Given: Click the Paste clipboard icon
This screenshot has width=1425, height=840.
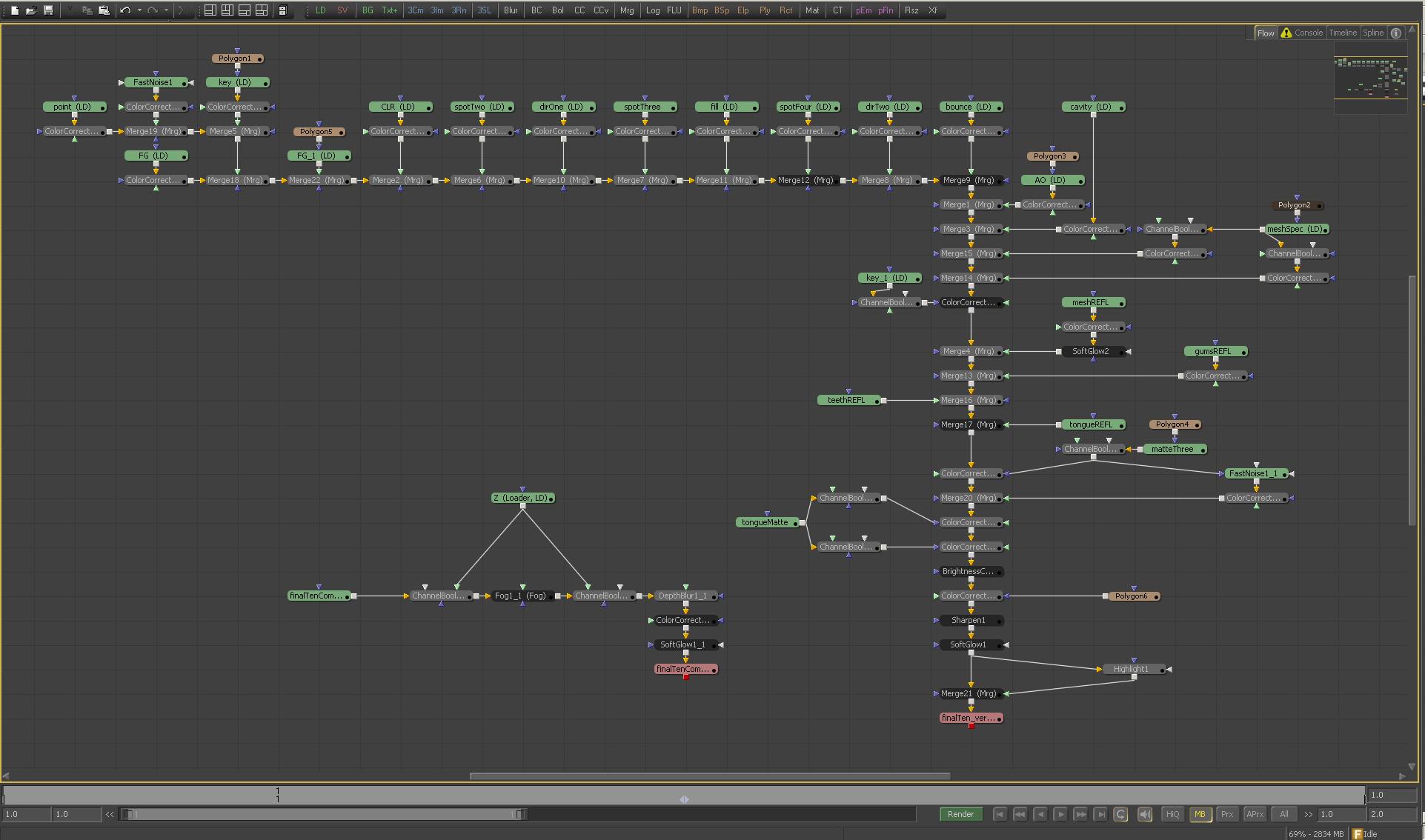Looking at the screenshot, I should pos(104,10).
